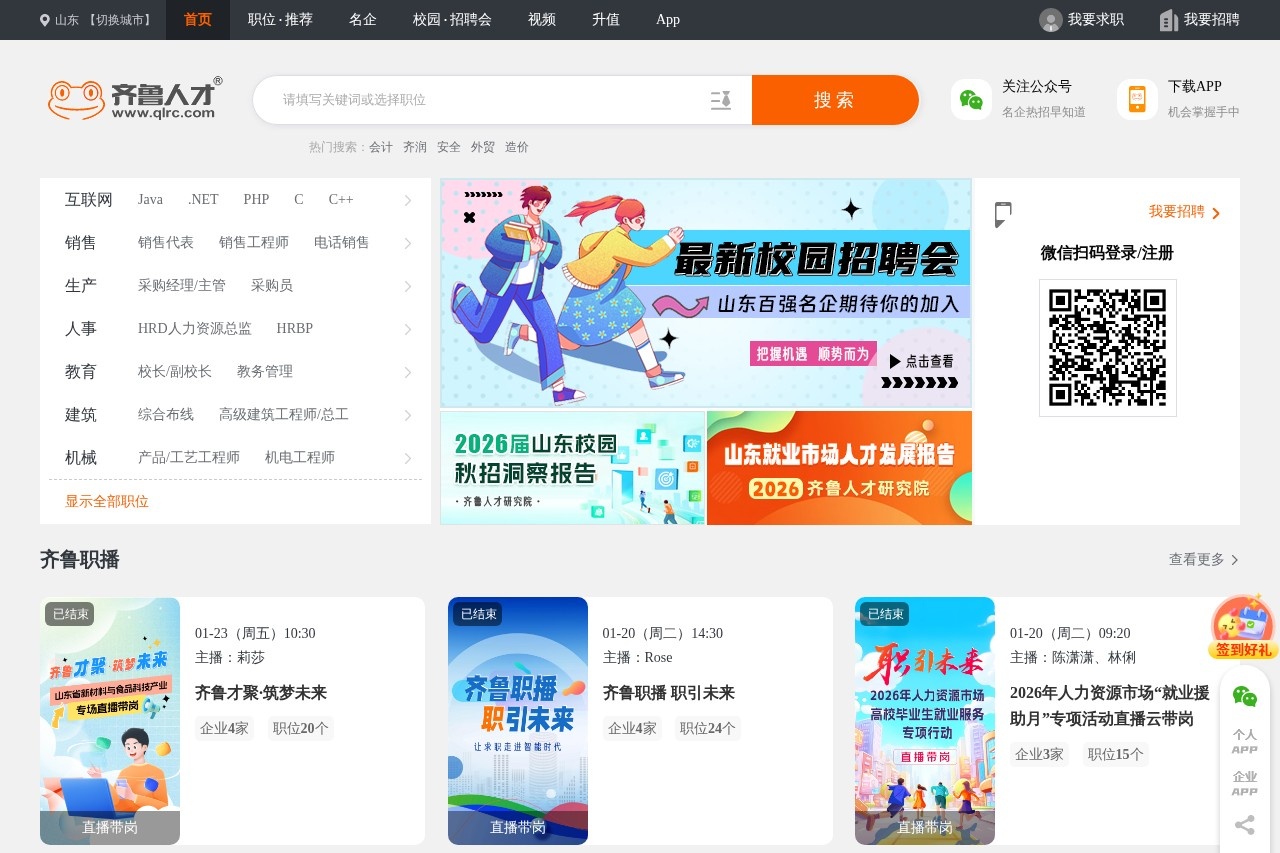
Task: Click the WeChat login QR code
Action: [x=1108, y=348]
